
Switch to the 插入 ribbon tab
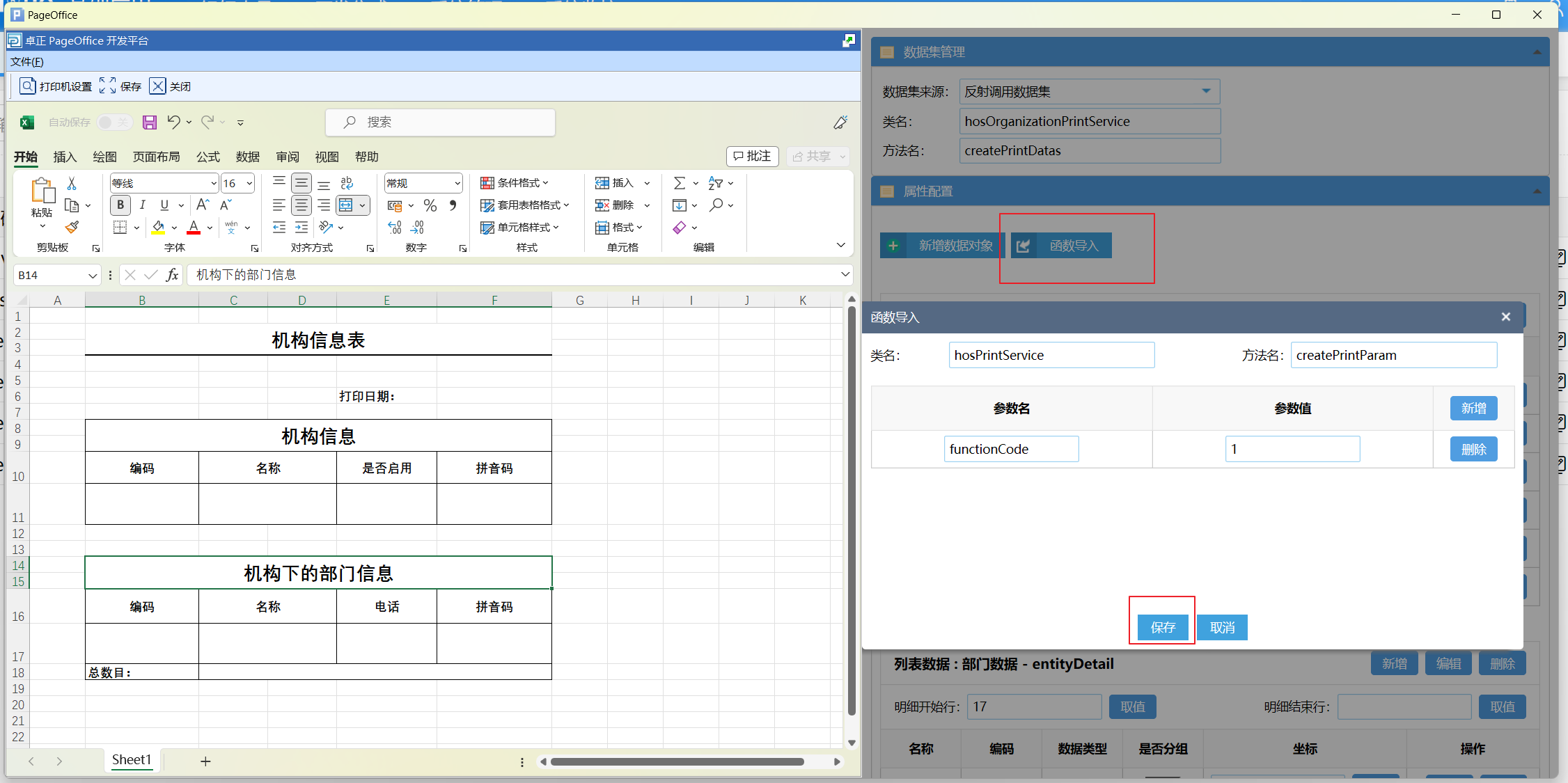point(65,157)
